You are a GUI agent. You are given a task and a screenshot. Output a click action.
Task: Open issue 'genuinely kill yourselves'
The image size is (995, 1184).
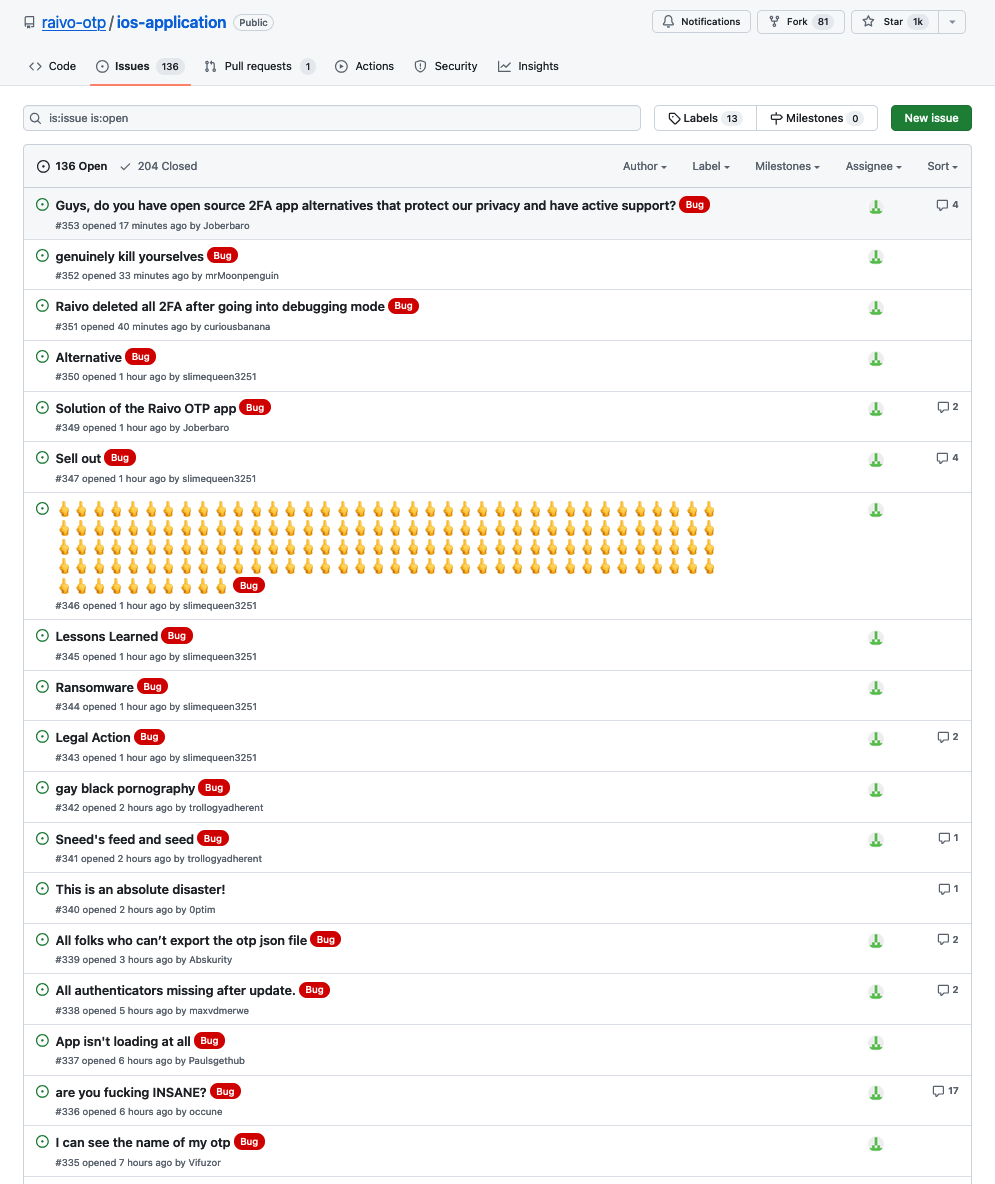129,257
